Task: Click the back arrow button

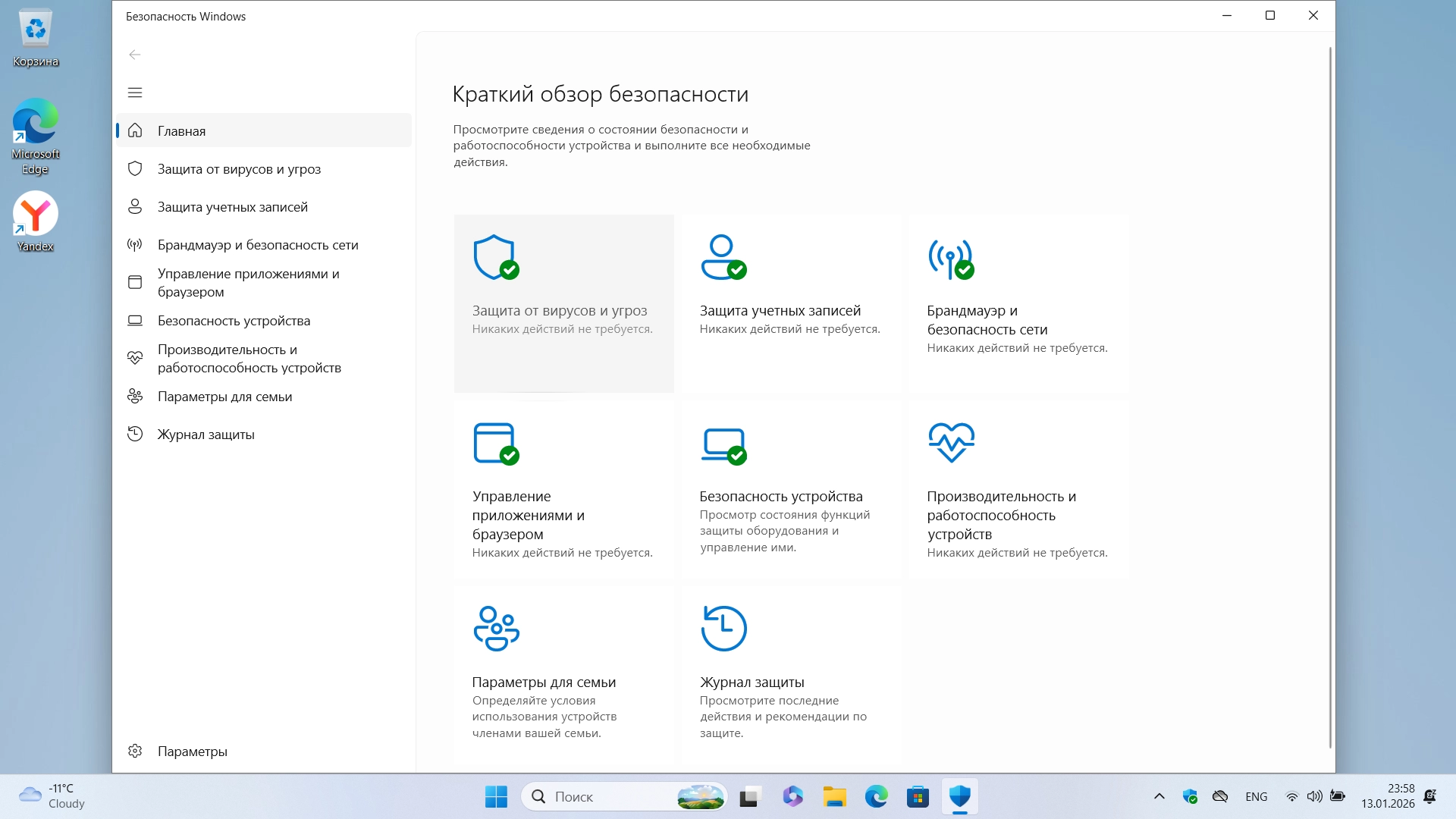Action: 135,55
